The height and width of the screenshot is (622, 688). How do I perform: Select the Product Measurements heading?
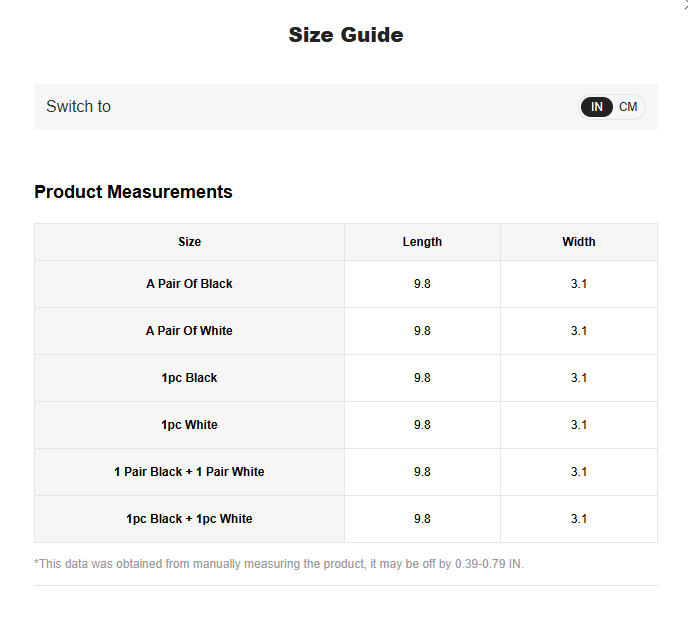(x=133, y=192)
